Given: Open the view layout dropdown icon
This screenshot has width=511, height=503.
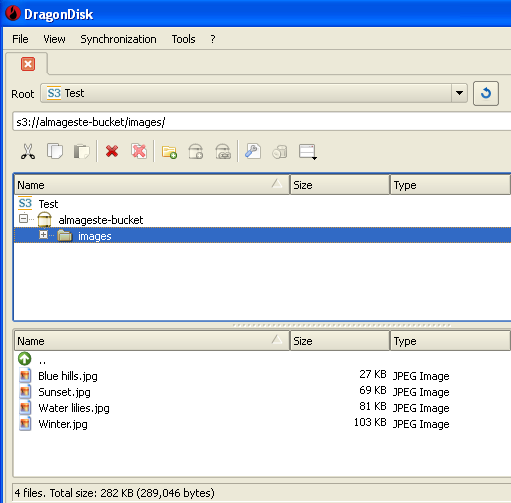Looking at the screenshot, I should (307, 152).
